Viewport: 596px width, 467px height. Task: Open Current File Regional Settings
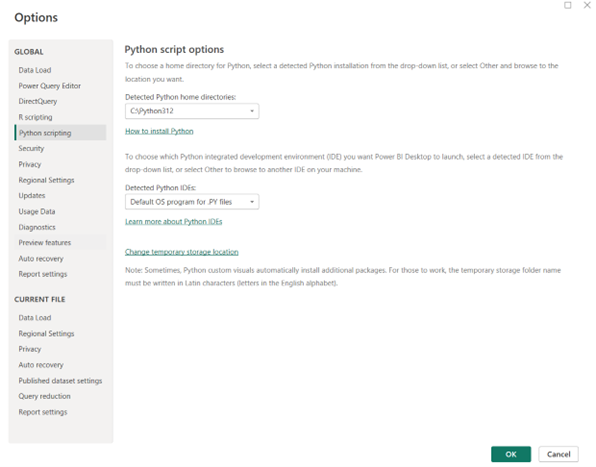click(x=46, y=334)
